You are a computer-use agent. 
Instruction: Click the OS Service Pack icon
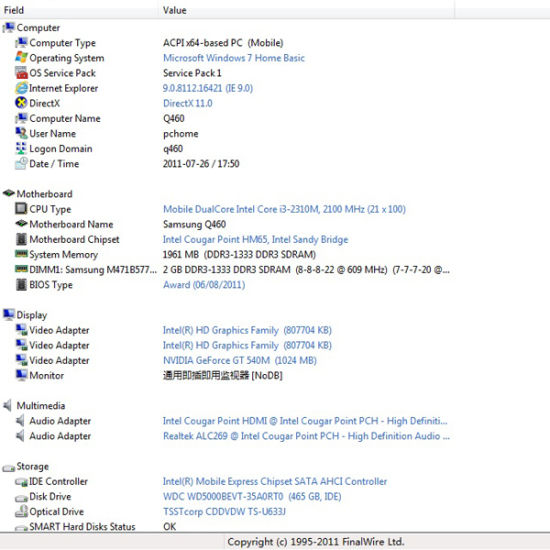pos(21,73)
